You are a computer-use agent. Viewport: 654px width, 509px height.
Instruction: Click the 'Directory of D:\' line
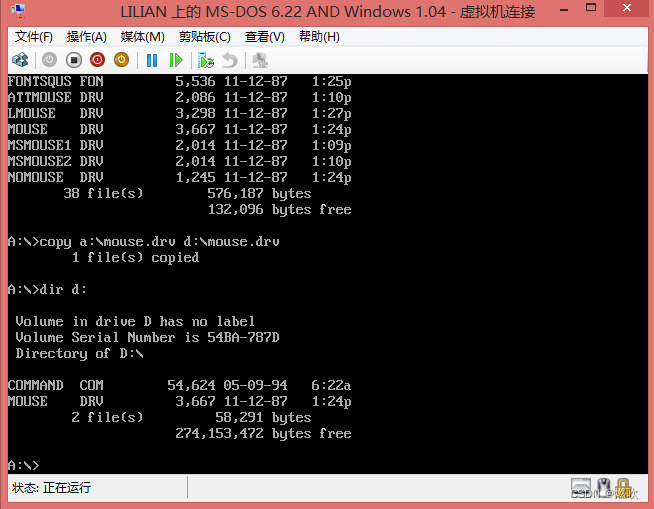[x=80, y=353]
